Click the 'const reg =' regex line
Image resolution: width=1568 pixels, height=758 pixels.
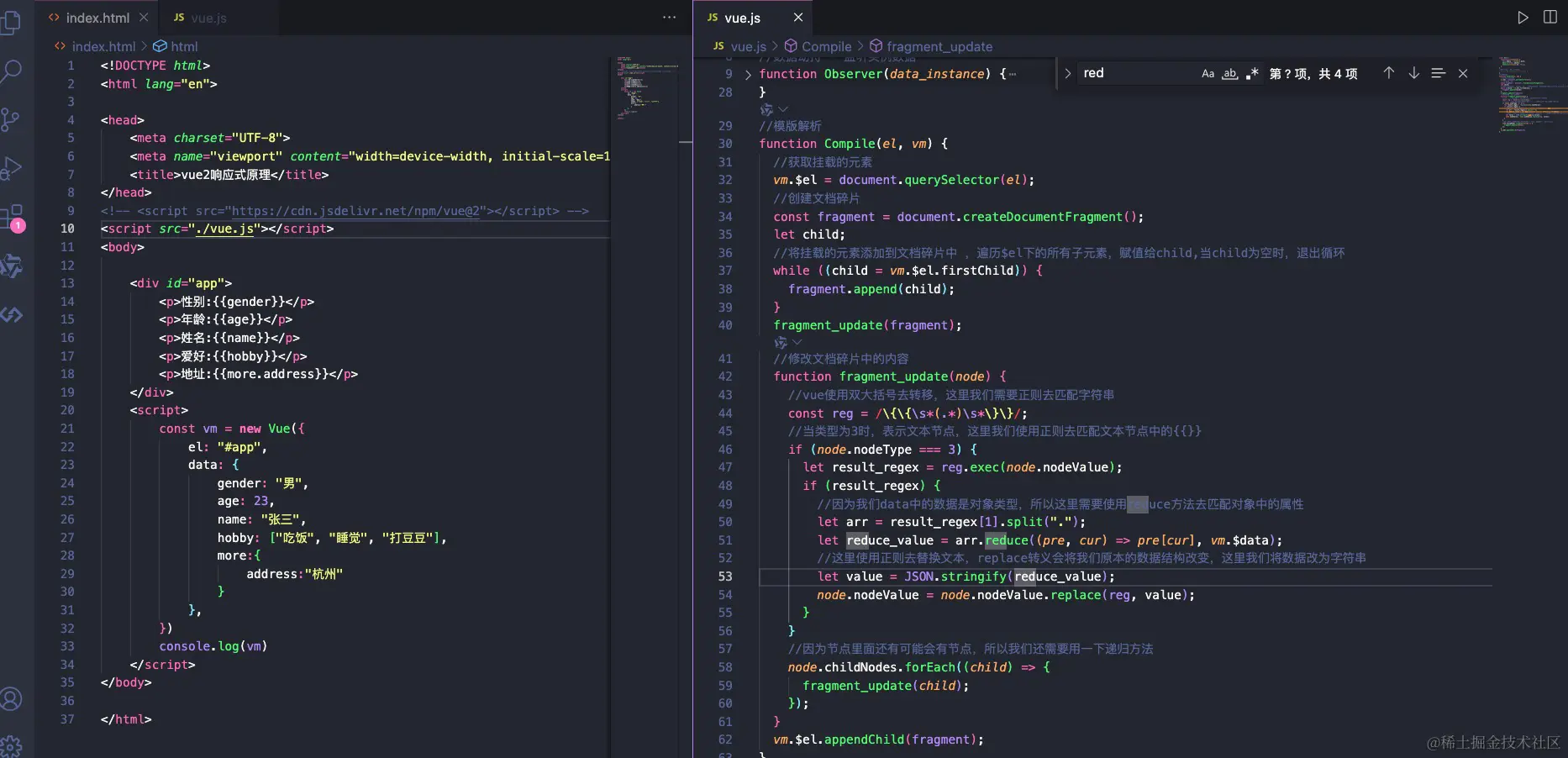click(908, 413)
